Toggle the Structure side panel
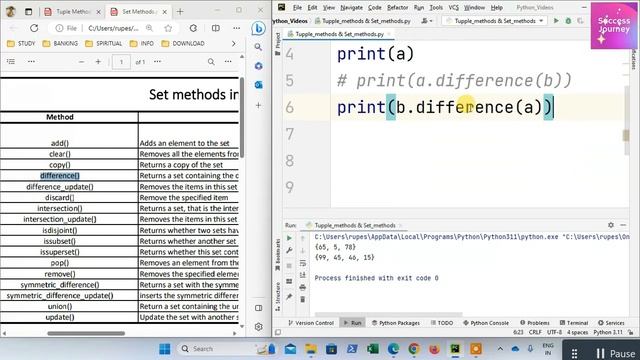The height and width of the screenshot is (360, 640). (x=278, y=296)
